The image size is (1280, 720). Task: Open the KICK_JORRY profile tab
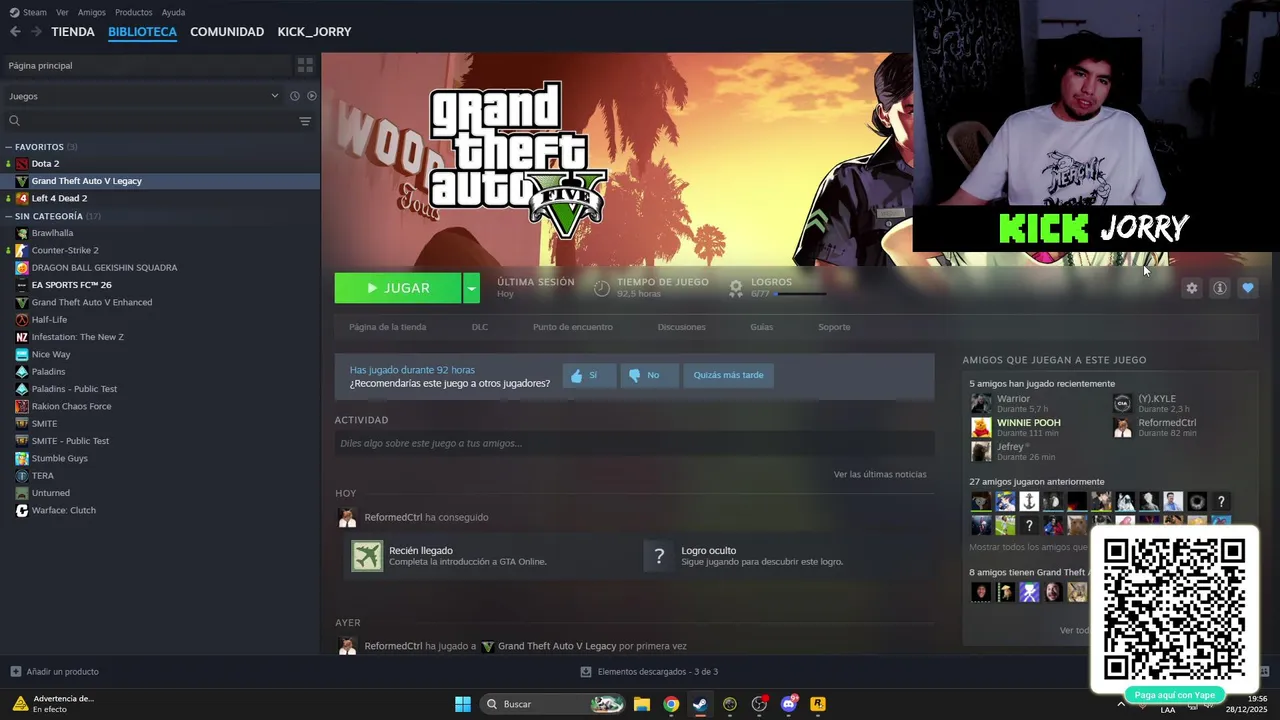click(x=314, y=32)
